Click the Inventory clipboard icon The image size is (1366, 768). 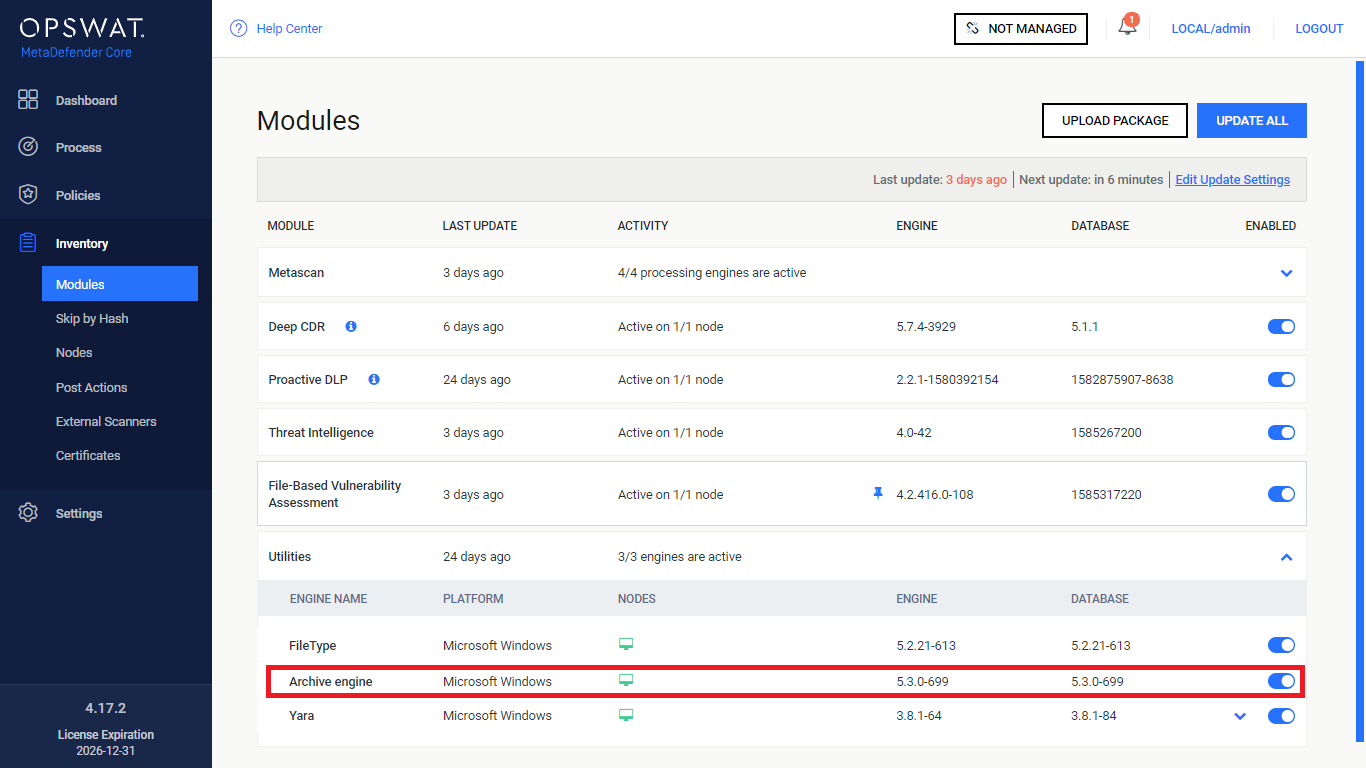(28, 243)
